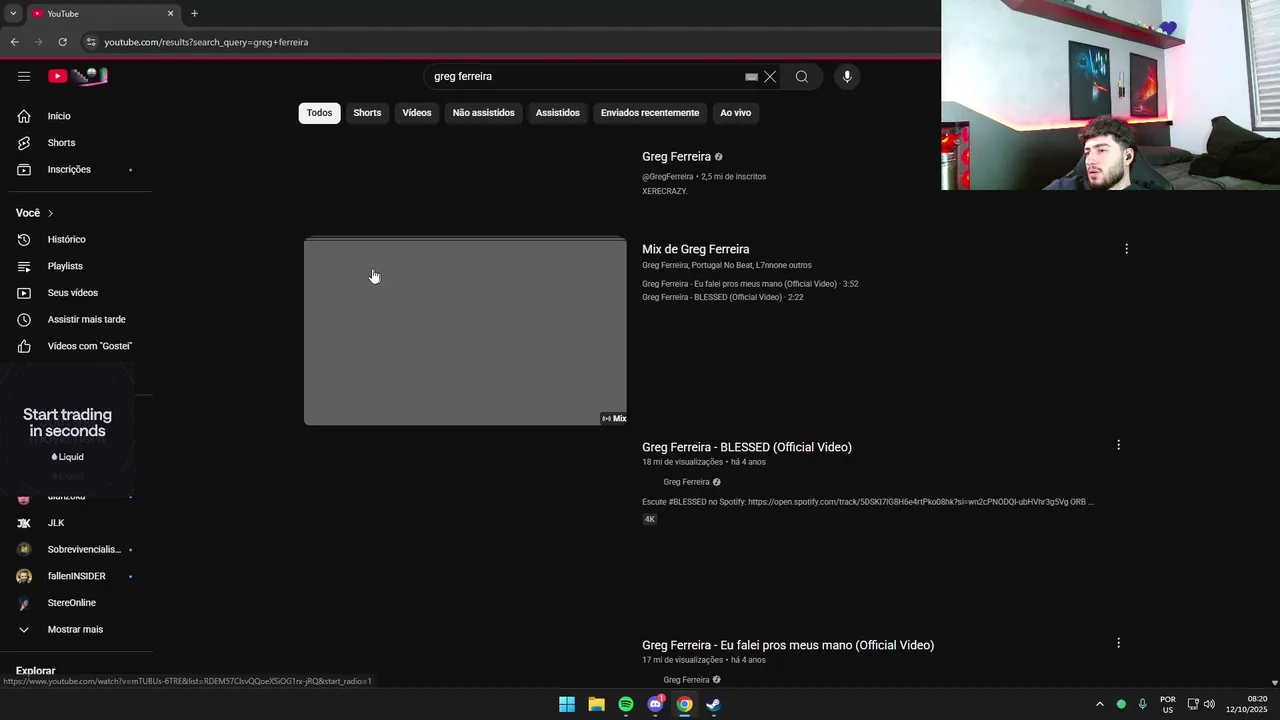Open the fallenINSIDER subscription channel
Viewport: 1280px width, 720px height.
76,577
